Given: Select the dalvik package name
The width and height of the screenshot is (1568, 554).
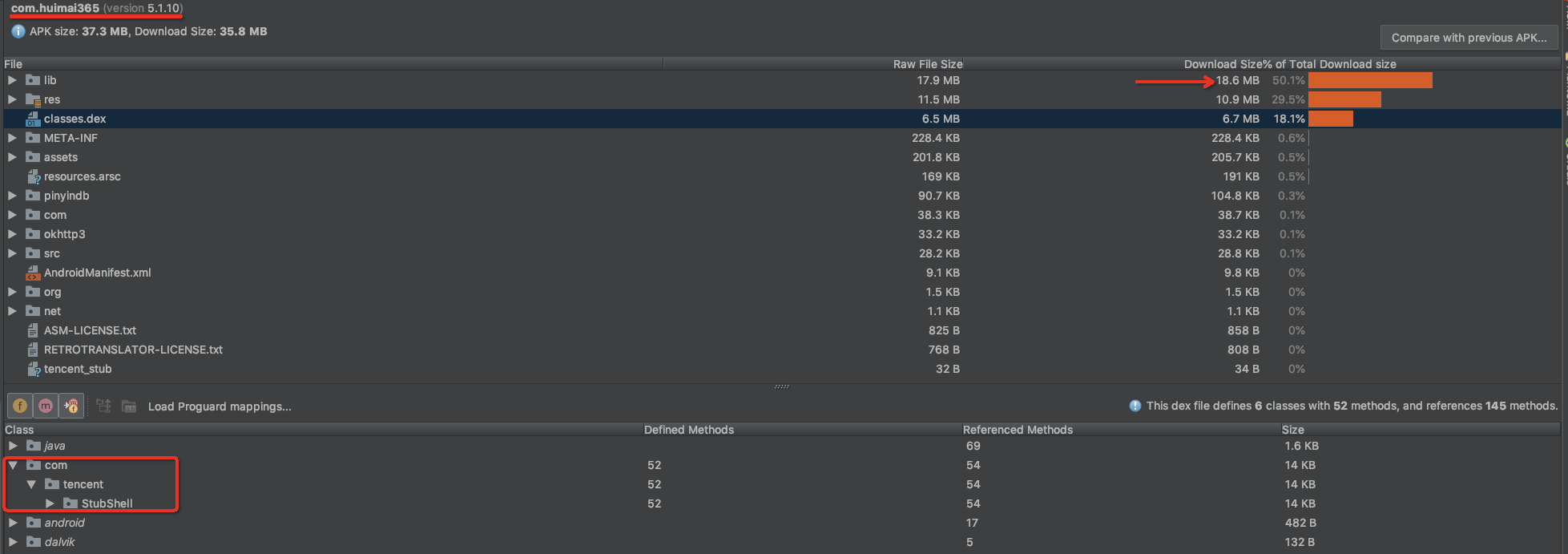Looking at the screenshot, I should (x=59, y=542).
